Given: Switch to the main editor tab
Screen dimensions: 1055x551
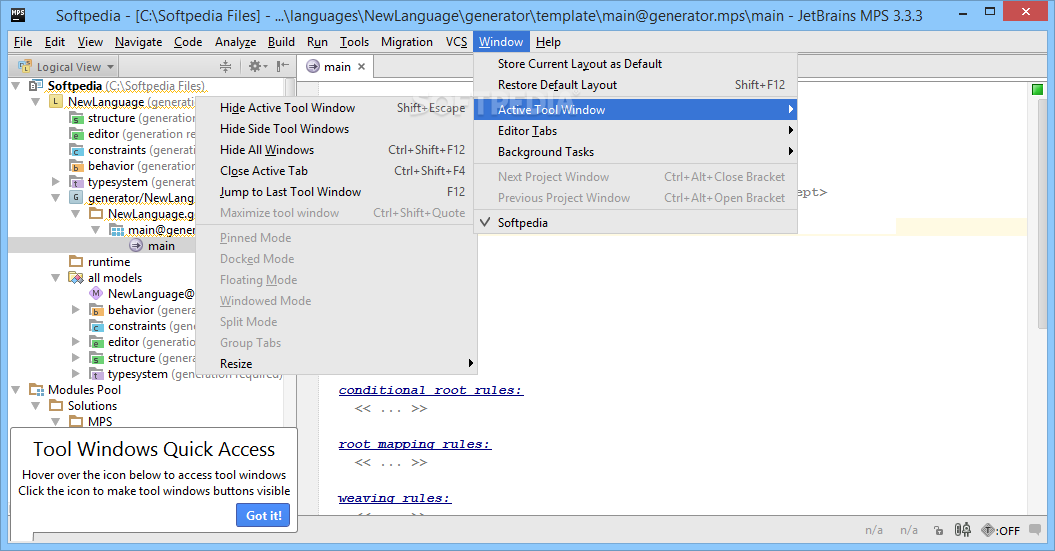Looking at the screenshot, I should click(334, 67).
